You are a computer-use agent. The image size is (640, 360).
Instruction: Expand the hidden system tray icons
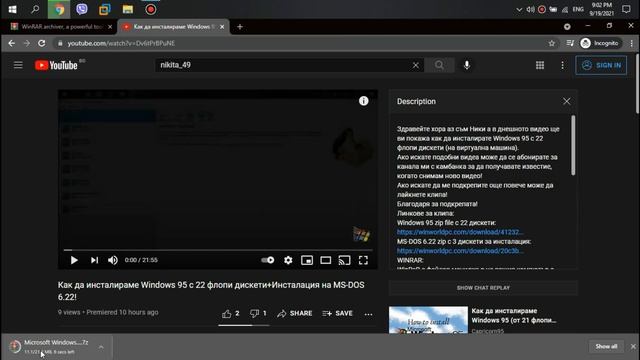point(519,9)
